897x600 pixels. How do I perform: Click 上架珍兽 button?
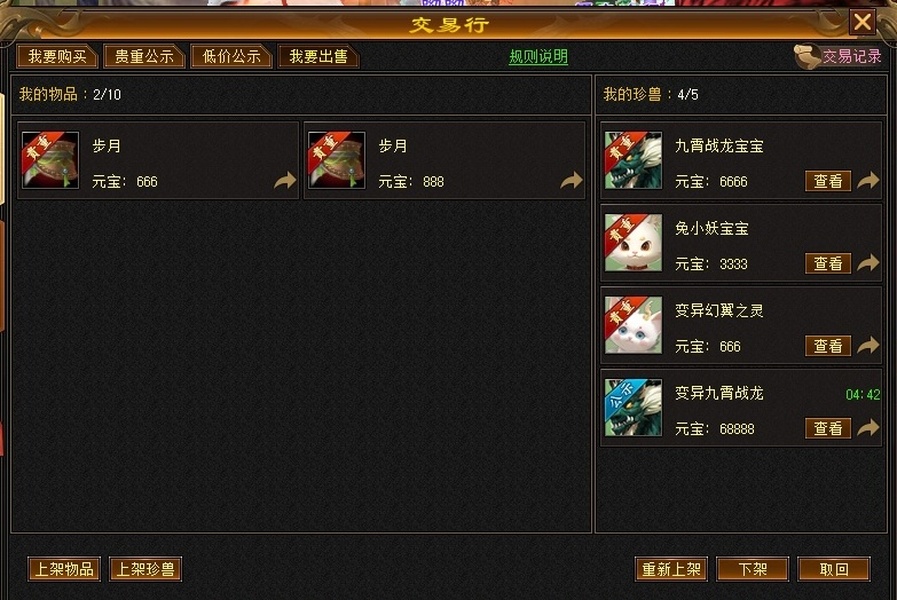pyautogui.click(x=145, y=569)
